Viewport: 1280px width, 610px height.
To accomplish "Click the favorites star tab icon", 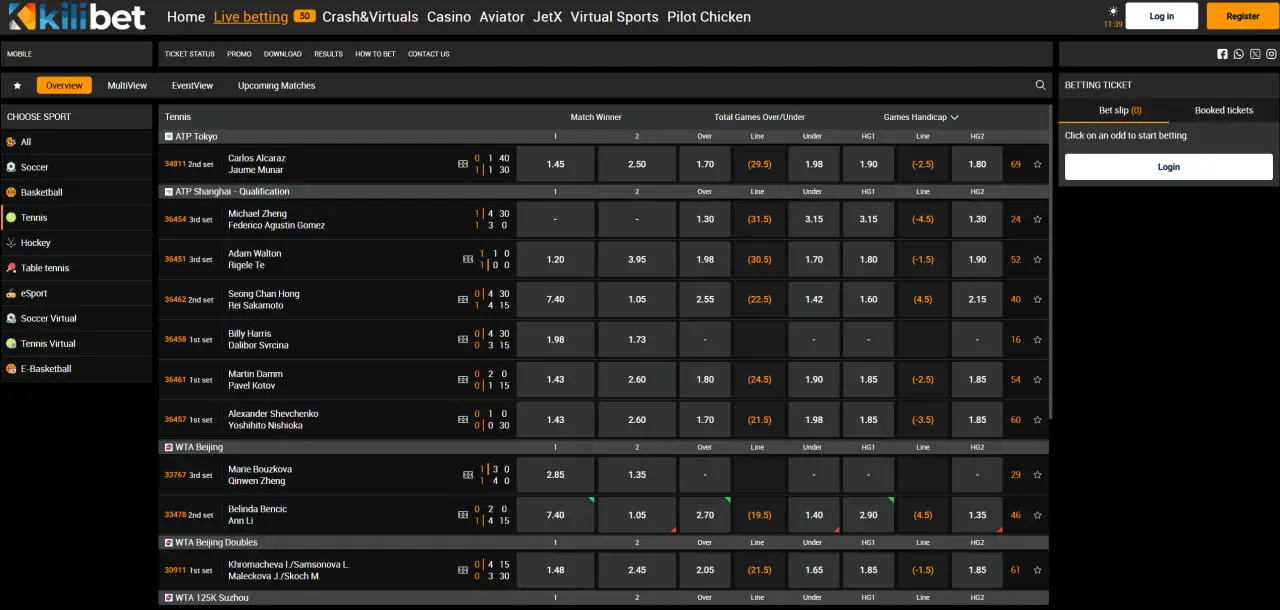I will (x=17, y=86).
